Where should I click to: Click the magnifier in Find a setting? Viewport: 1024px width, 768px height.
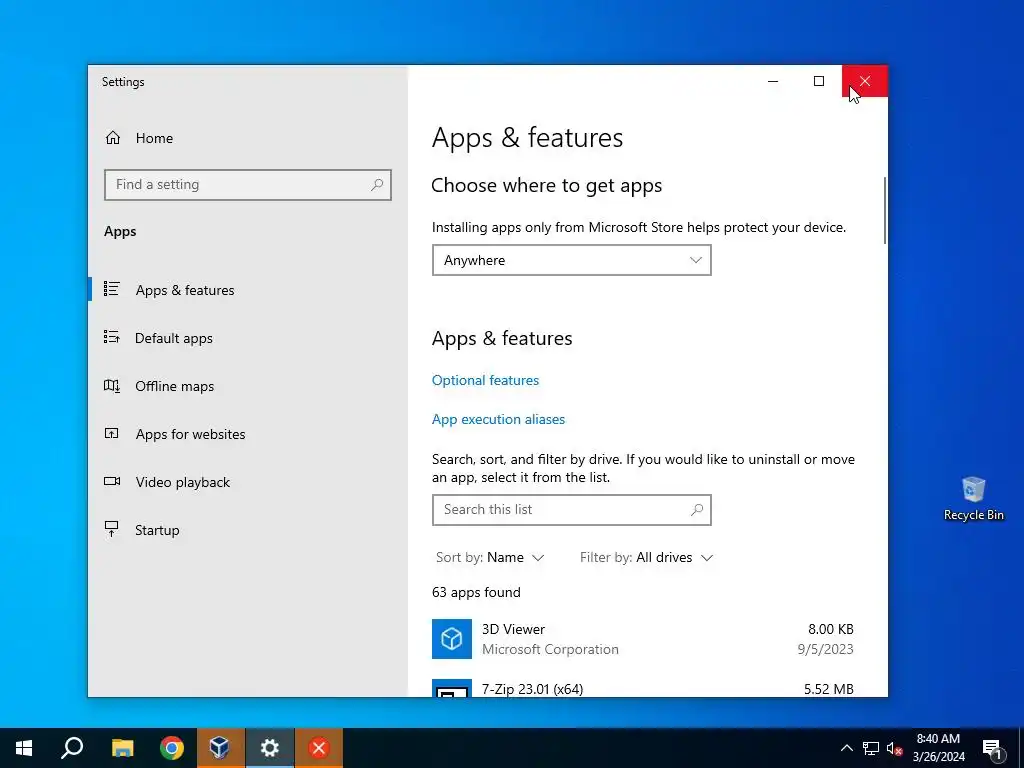click(377, 185)
